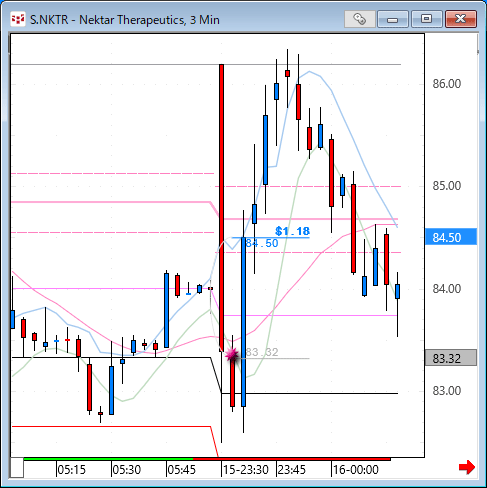Click the chart link chain icon
The width and height of the screenshot is (487, 488).
[x=360, y=19]
